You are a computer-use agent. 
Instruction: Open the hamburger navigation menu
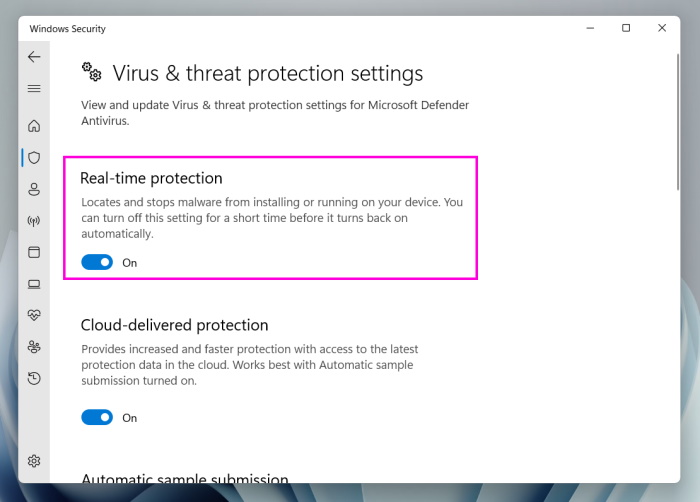(x=34, y=89)
